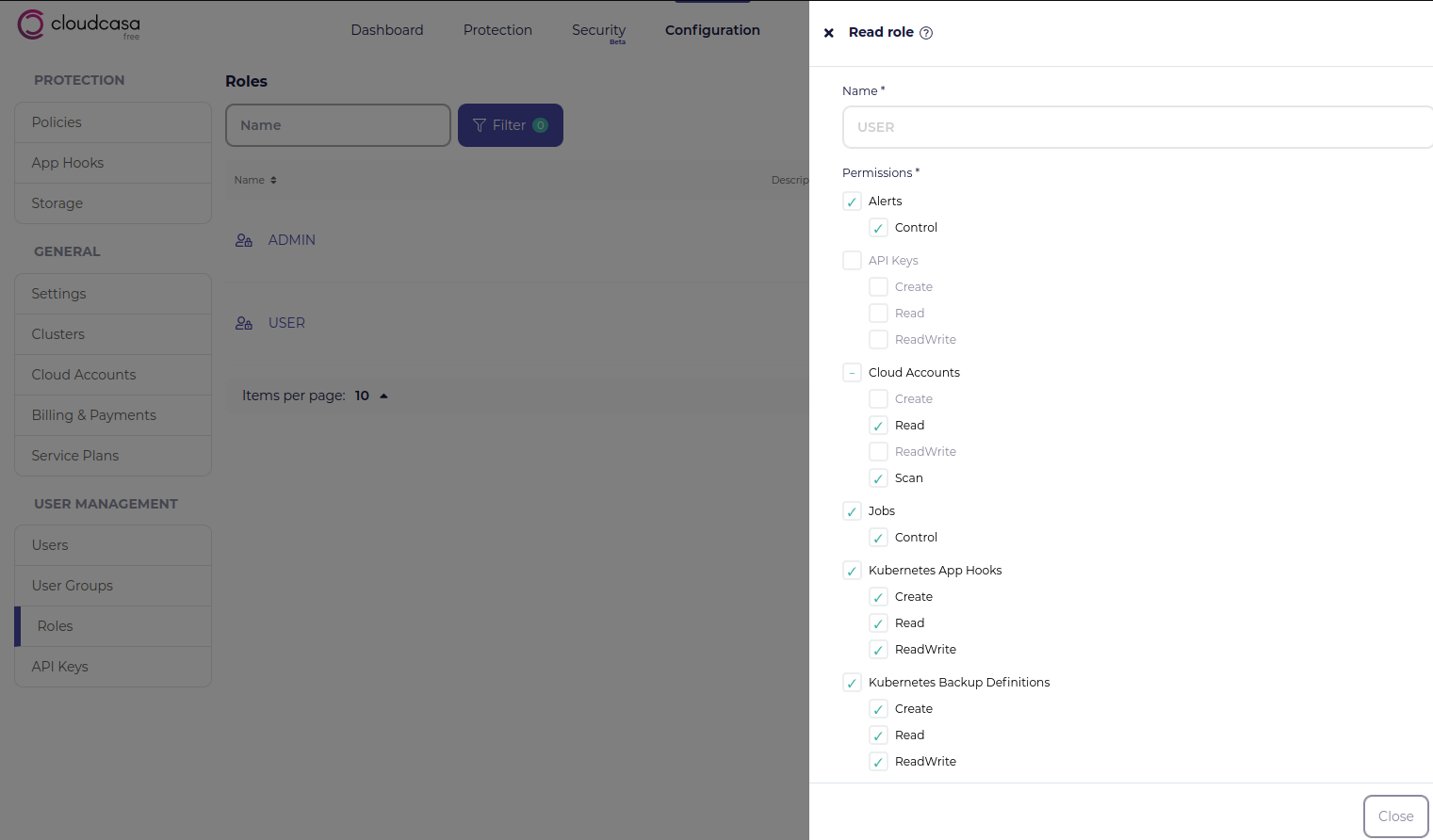
Task: Toggle Read checkbox under API Keys
Action: coord(878,314)
